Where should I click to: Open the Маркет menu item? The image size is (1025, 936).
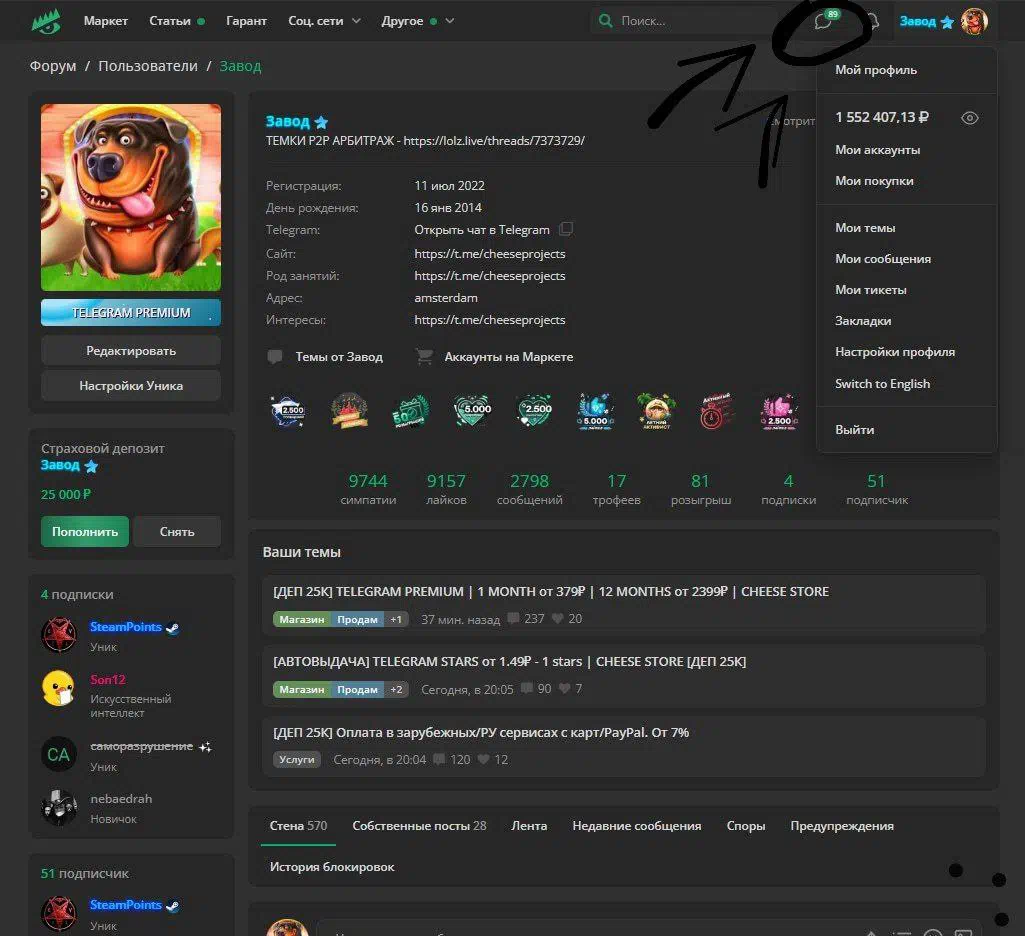click(106, 21)
